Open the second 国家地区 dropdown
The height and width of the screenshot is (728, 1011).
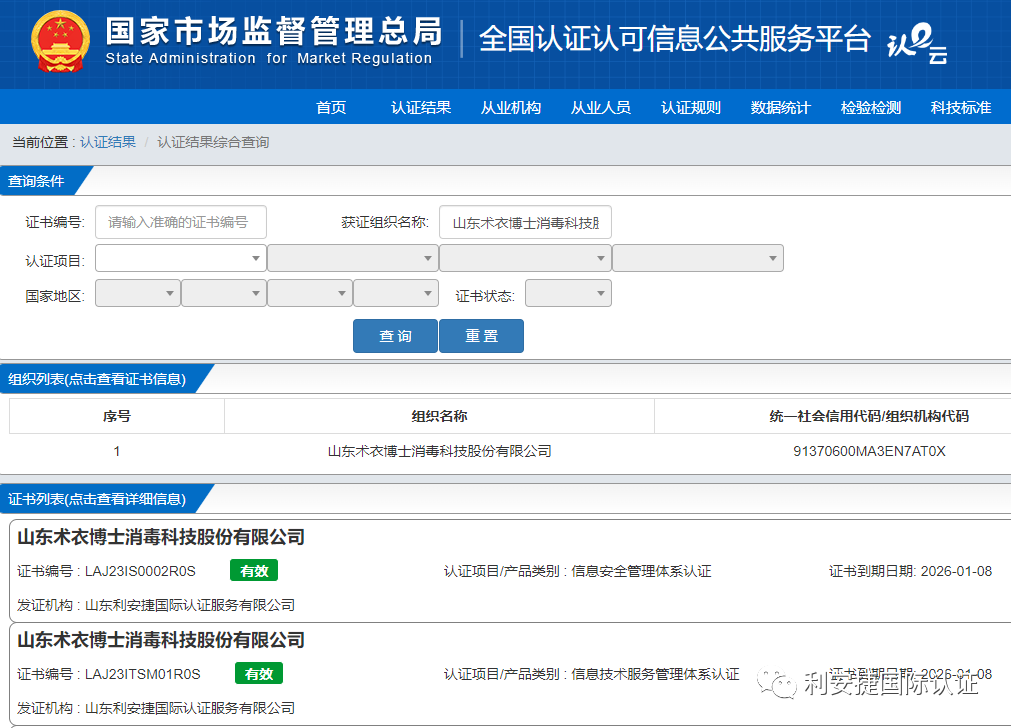point(224,293)
